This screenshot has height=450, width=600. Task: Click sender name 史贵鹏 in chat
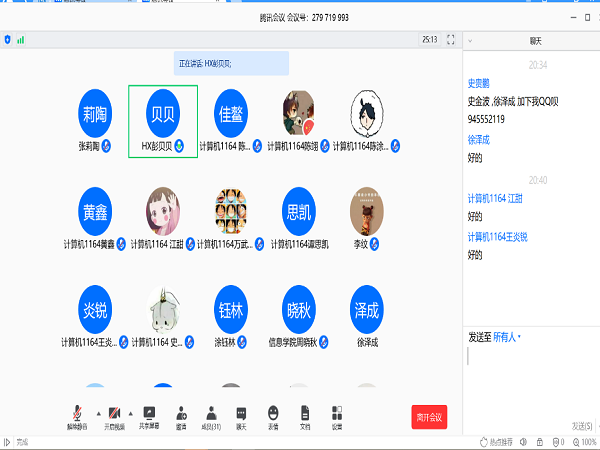point(478,83)
